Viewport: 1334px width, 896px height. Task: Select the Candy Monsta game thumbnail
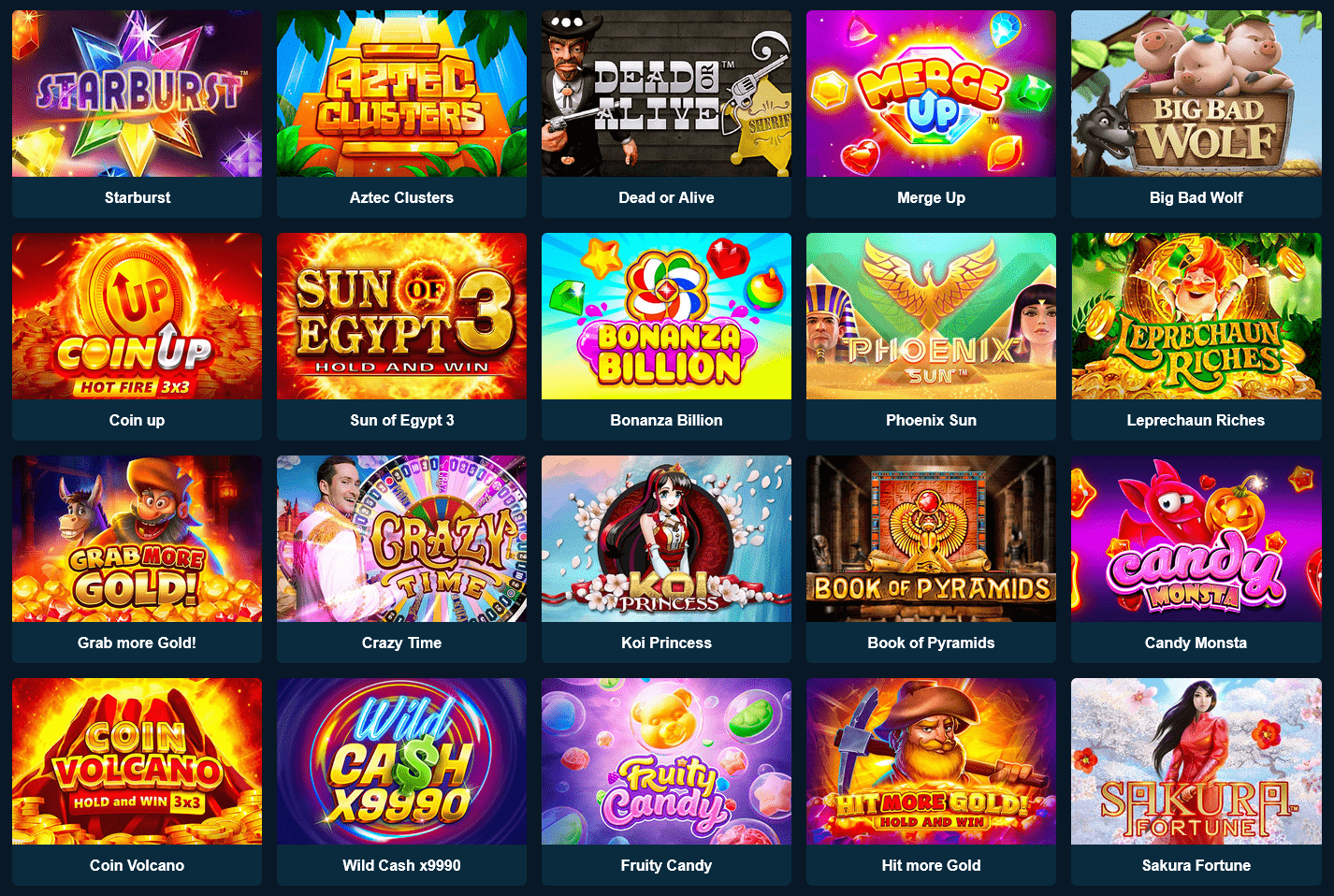pos(1196,539)
